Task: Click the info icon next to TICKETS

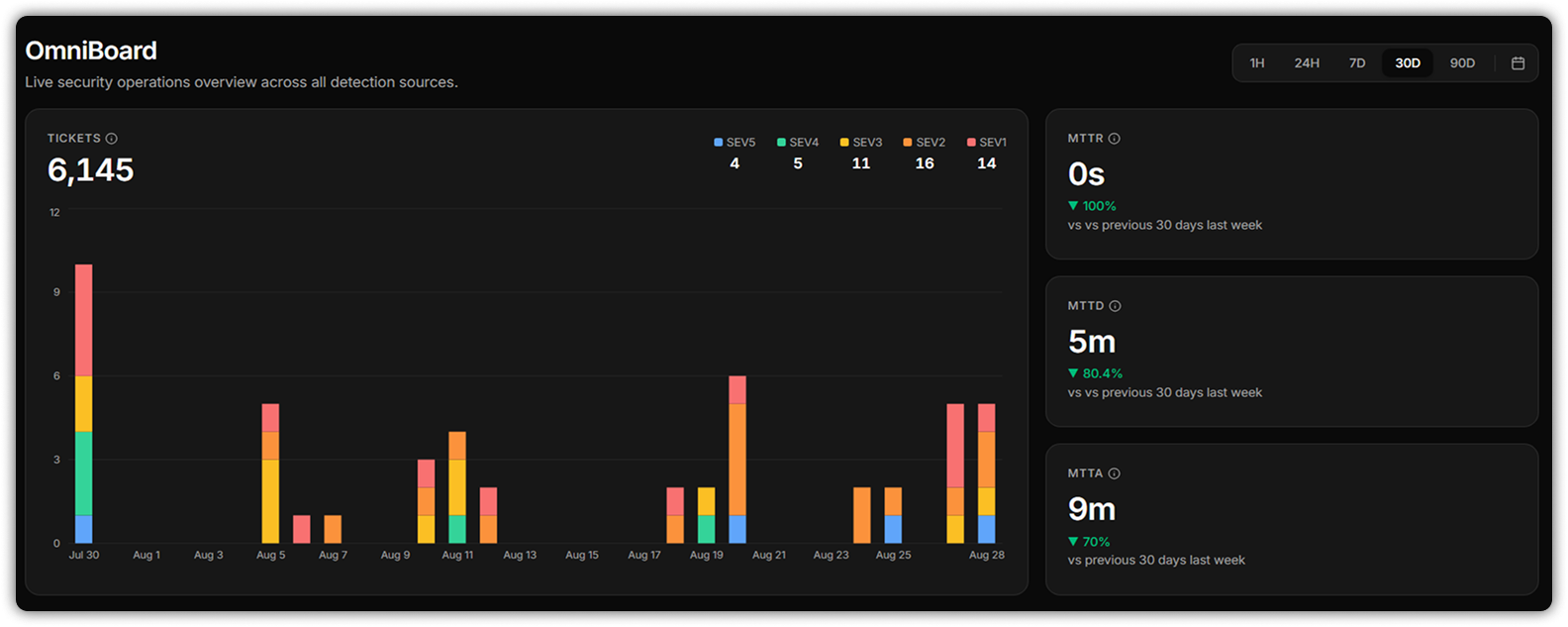Action: tap(112, 139)
